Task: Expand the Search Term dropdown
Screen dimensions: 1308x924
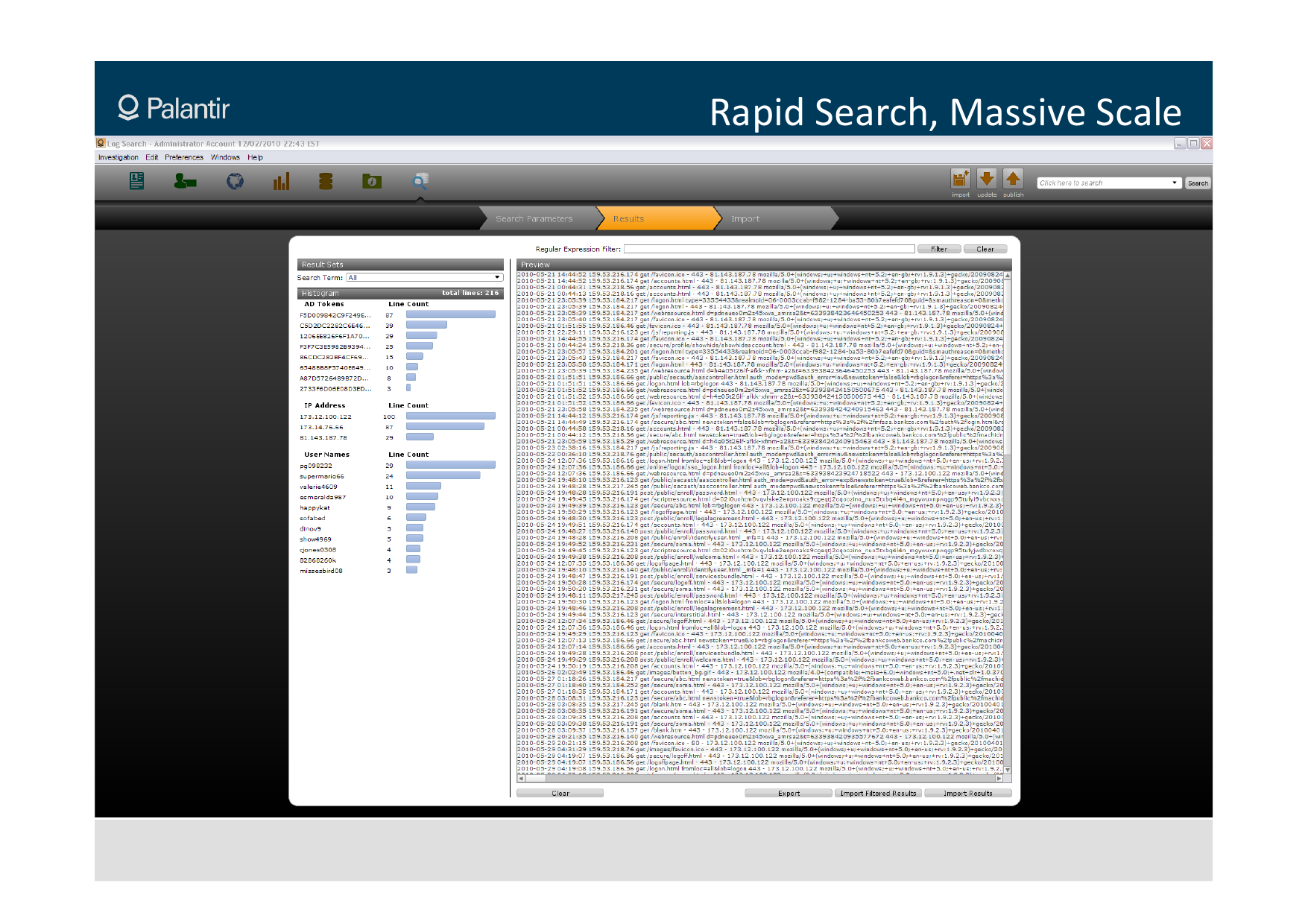Action: (x=425, y=278)
